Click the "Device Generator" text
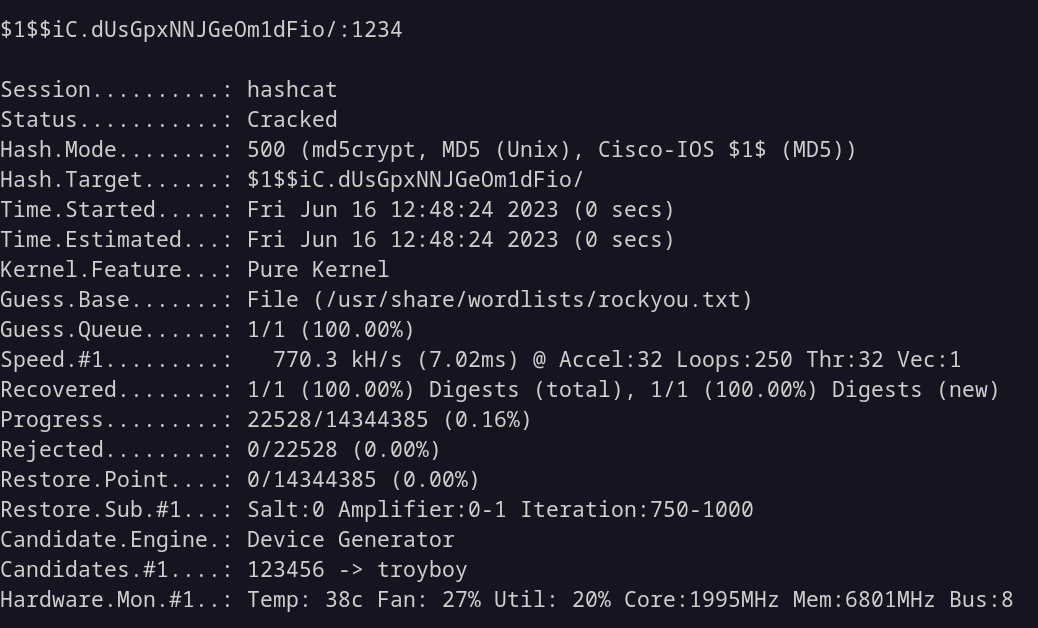Image resolution: width=1038 pixels, height=628 pixels. 350,540
